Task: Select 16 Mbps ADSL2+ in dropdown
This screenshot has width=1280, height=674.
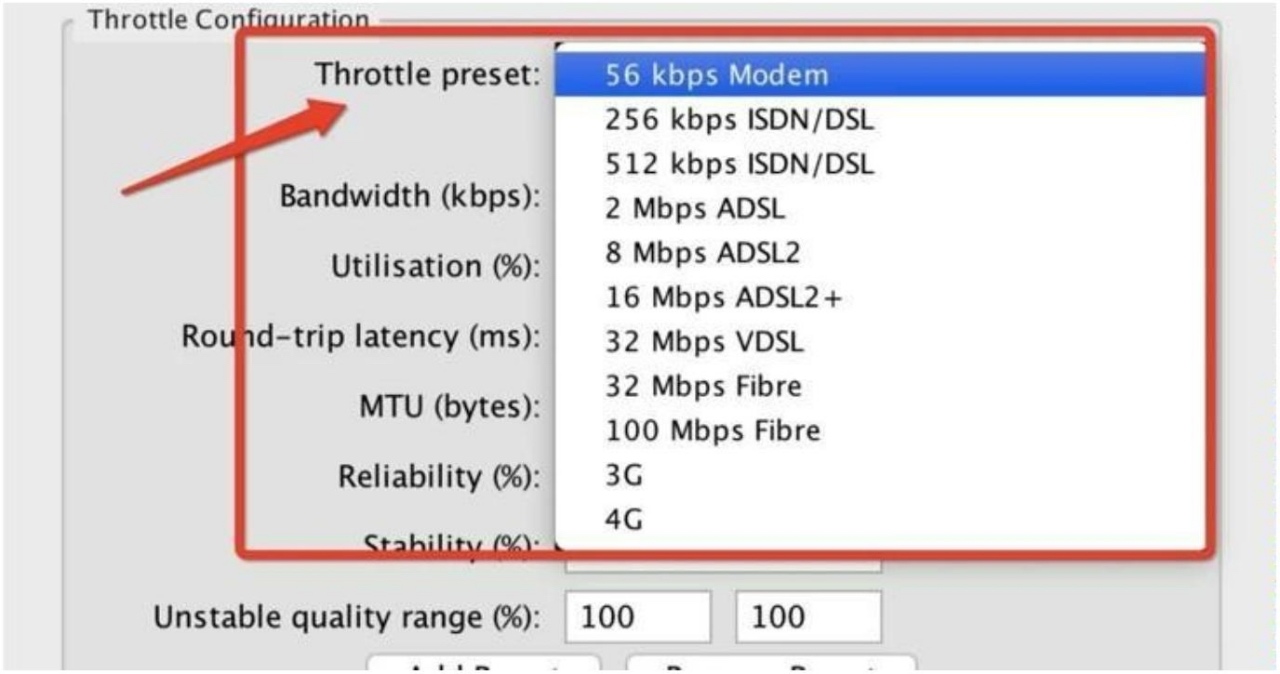Action: coord(723,298)
